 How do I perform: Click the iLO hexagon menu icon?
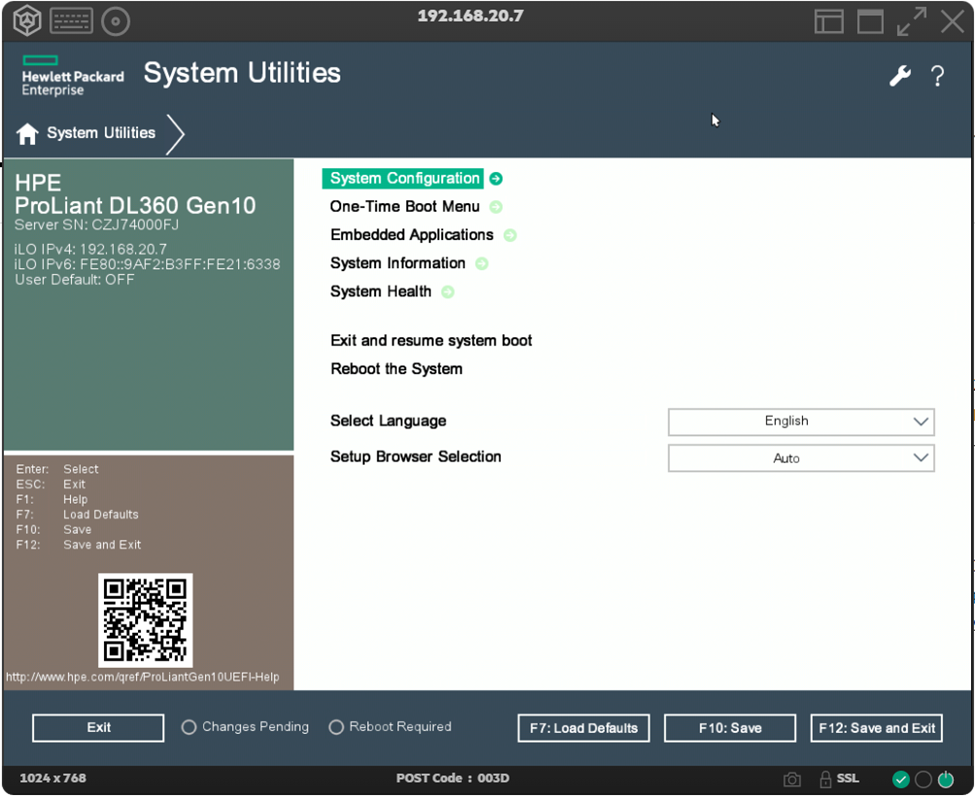coord(26,20)
